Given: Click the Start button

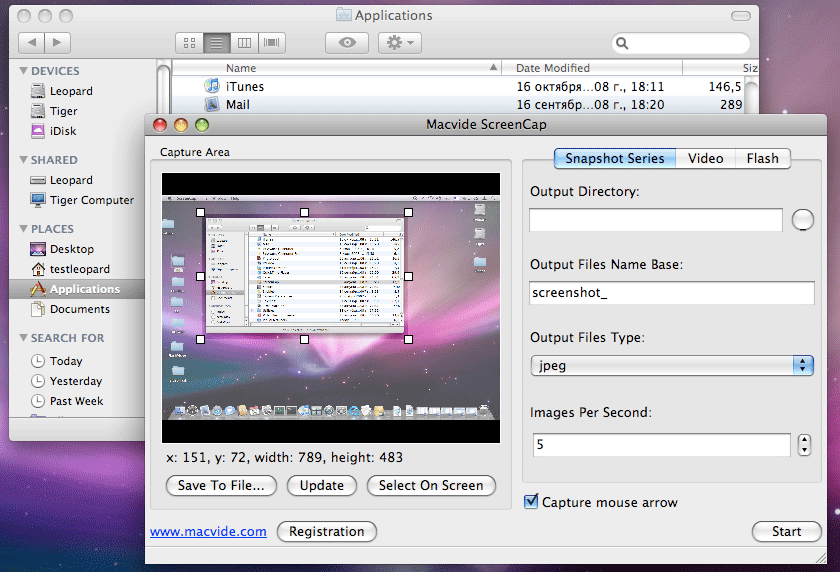Looking at the screenshot, I should click(x=786, y=531).
